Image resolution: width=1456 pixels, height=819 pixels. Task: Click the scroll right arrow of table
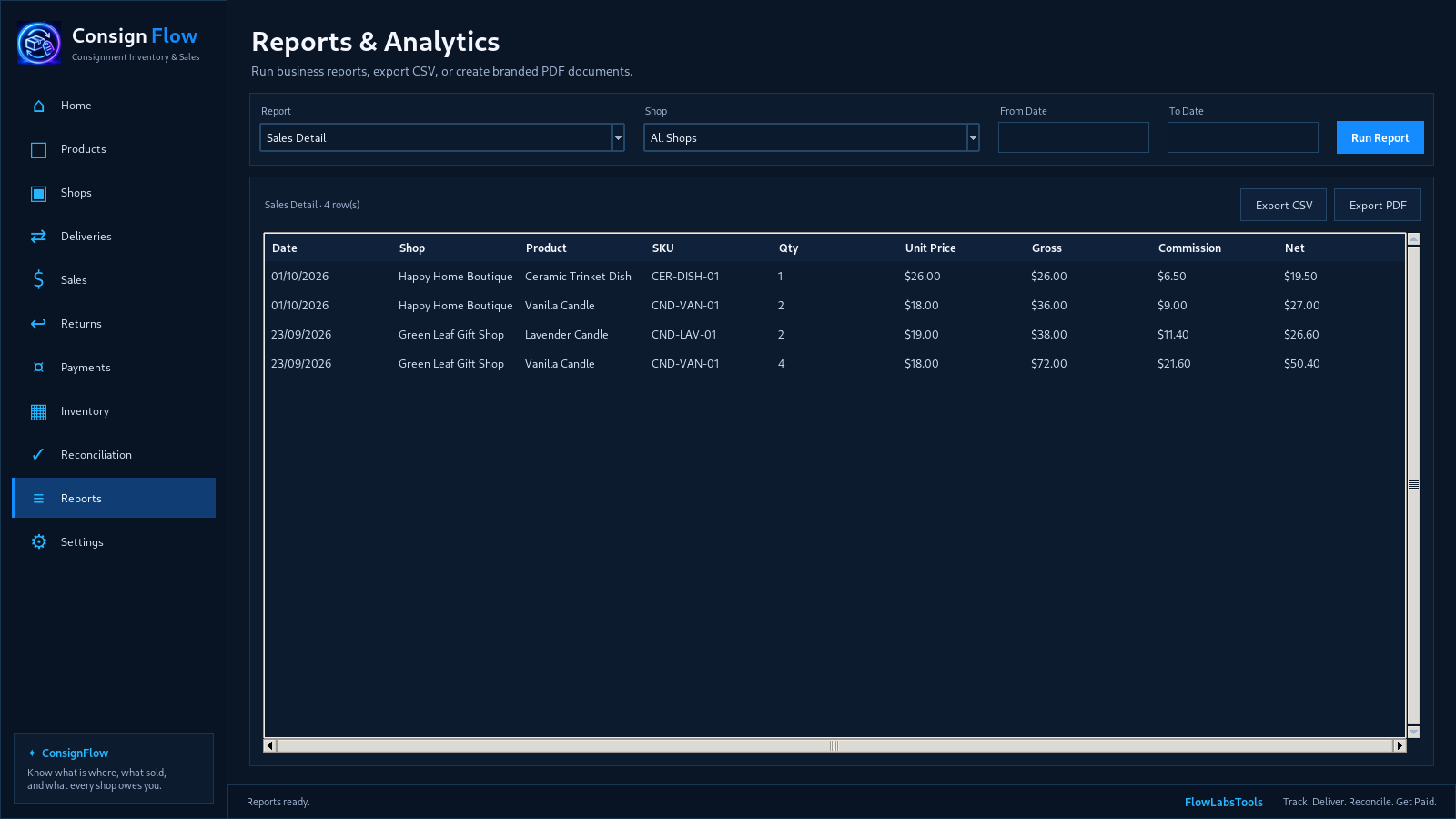coord(1400,745)
